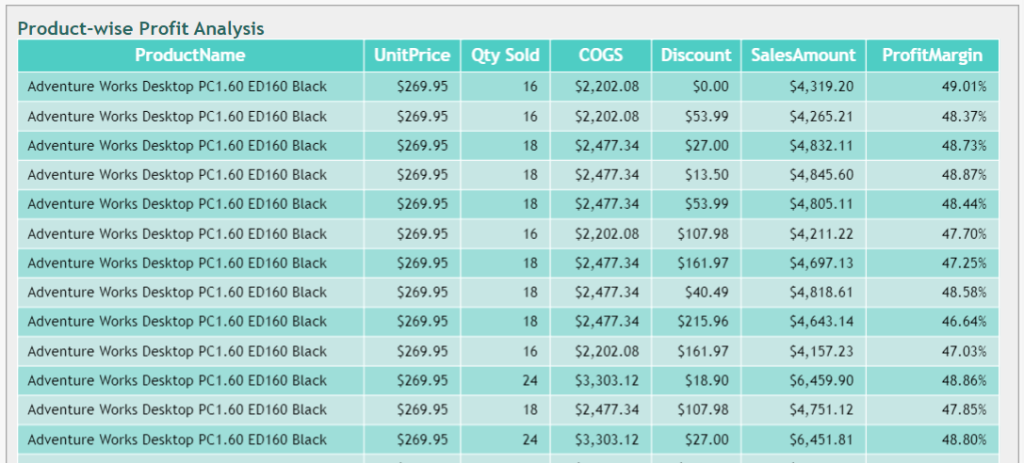Select the Discount column header
Viewport: 1024px width, 463px height.
[696, 56]
